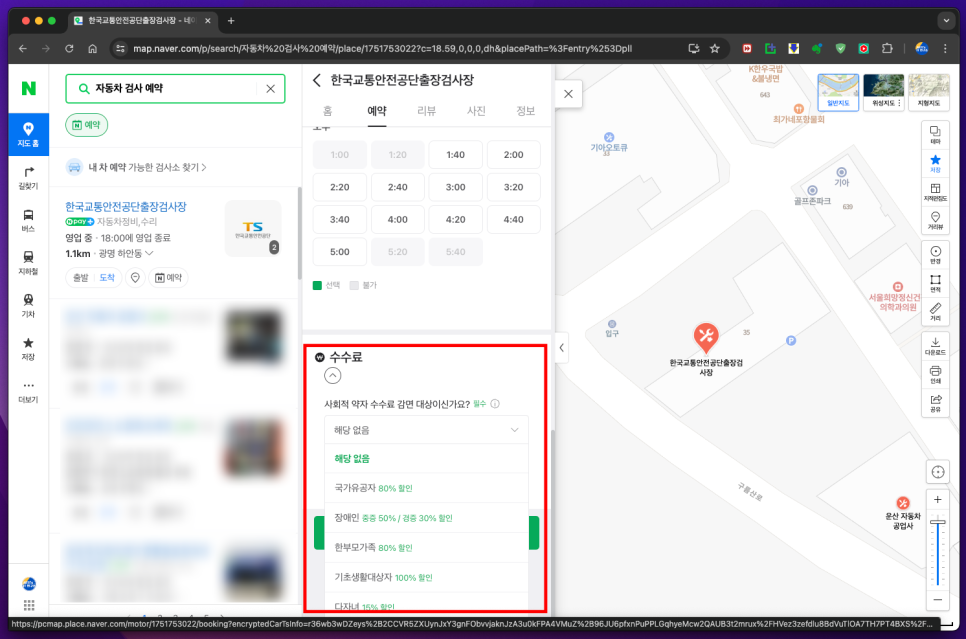Image resolution: width=966 pixels, height=639 pixels.
Task: Switch to 지형지도 terrain map type
Action: [928, 92]
